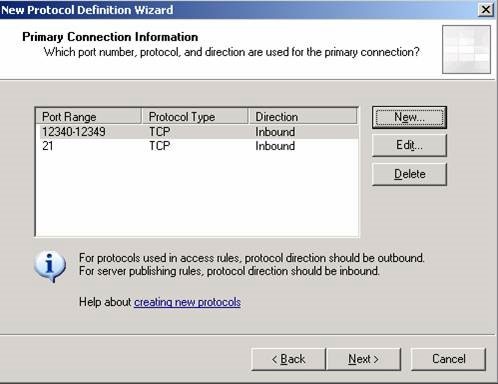Open Edit... for the selected port
This screenshot has width=498, height=384.
409,146
